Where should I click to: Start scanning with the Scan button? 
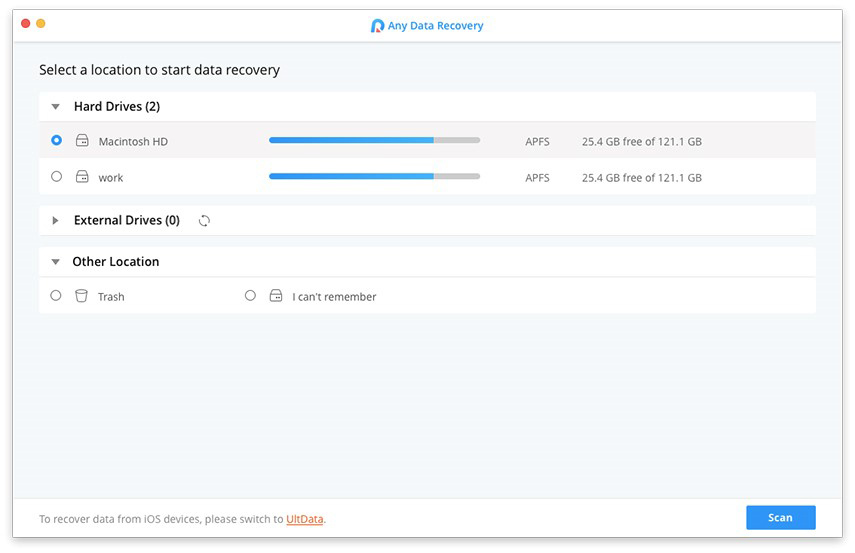tap(781, 518)
